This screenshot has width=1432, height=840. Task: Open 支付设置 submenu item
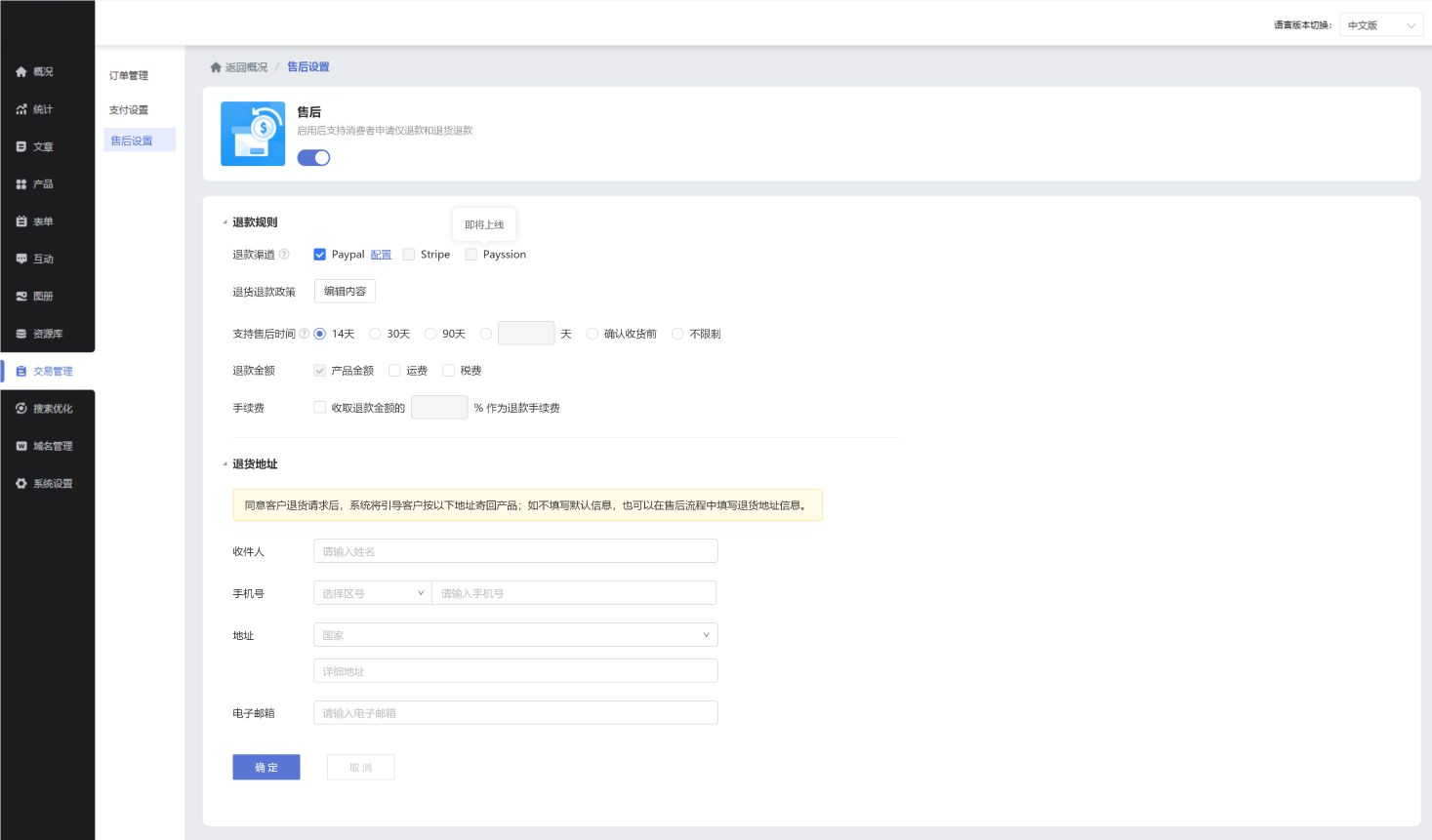pos(129,110)
